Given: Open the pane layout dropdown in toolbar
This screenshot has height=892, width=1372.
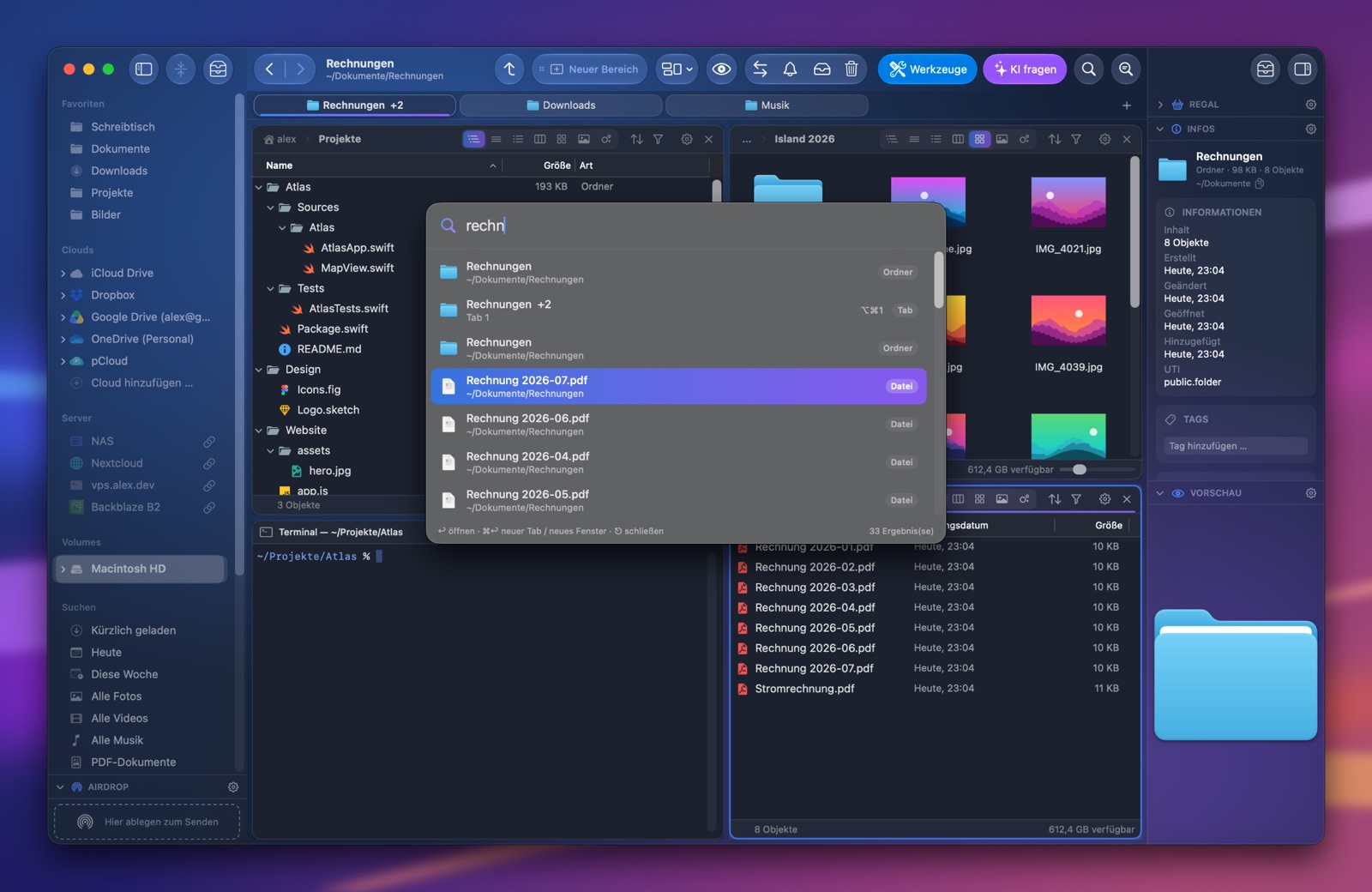Looking at the screenshot, I should [x=677, y=69].
